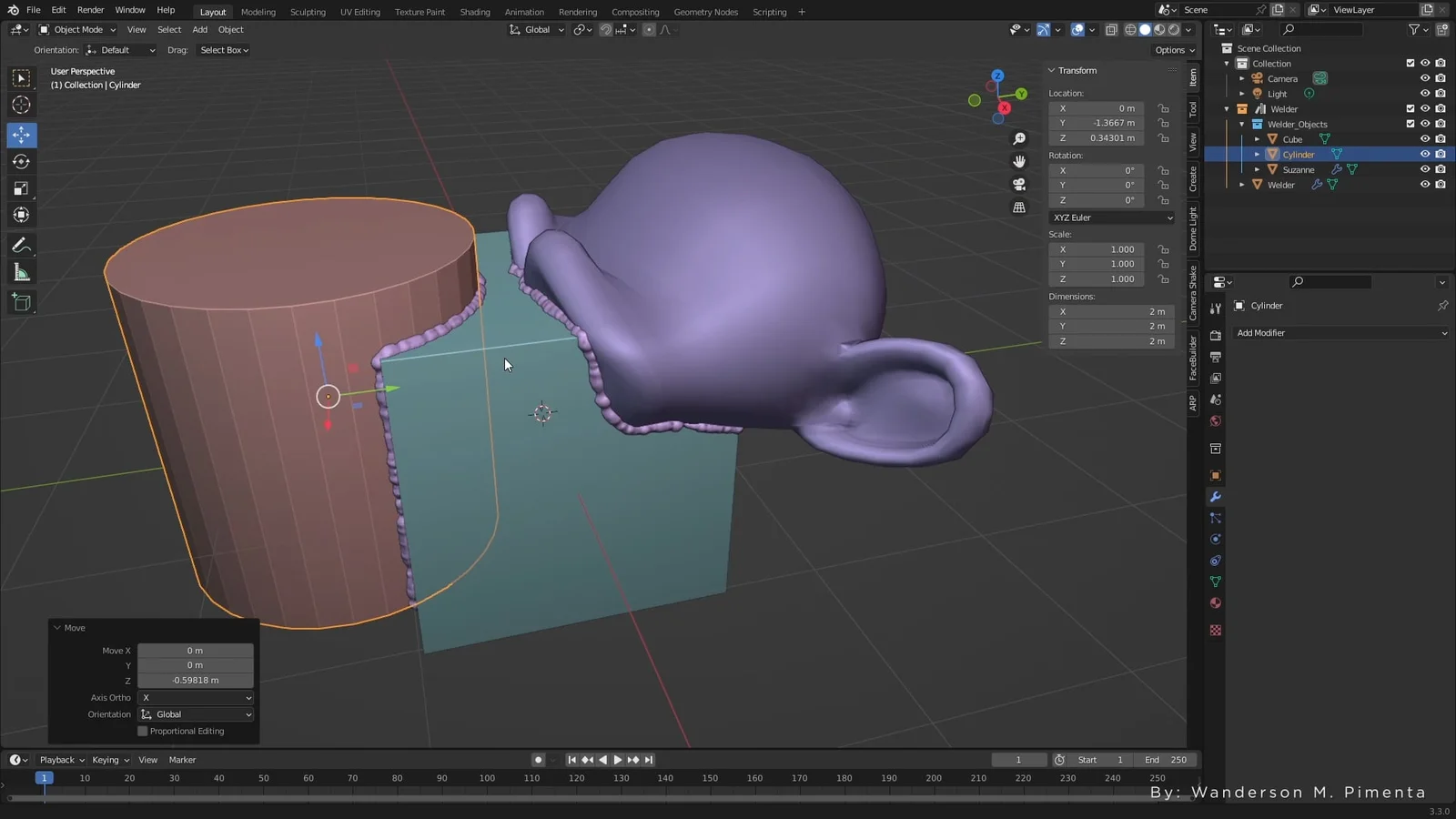Toggle render visibility for the Cube object

[1441, 138]
